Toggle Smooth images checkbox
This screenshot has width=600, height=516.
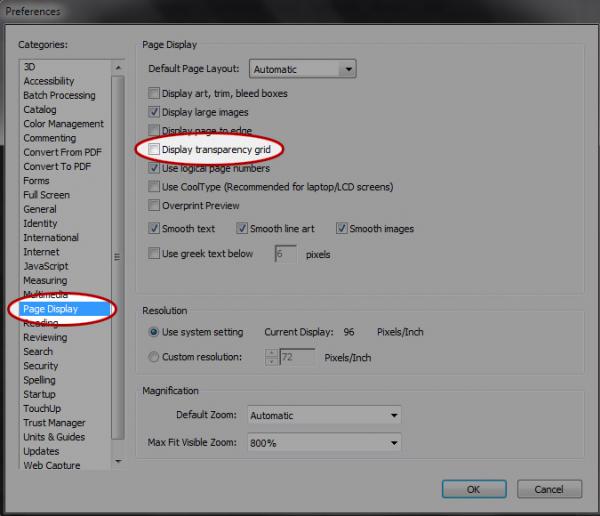(341, 229)
